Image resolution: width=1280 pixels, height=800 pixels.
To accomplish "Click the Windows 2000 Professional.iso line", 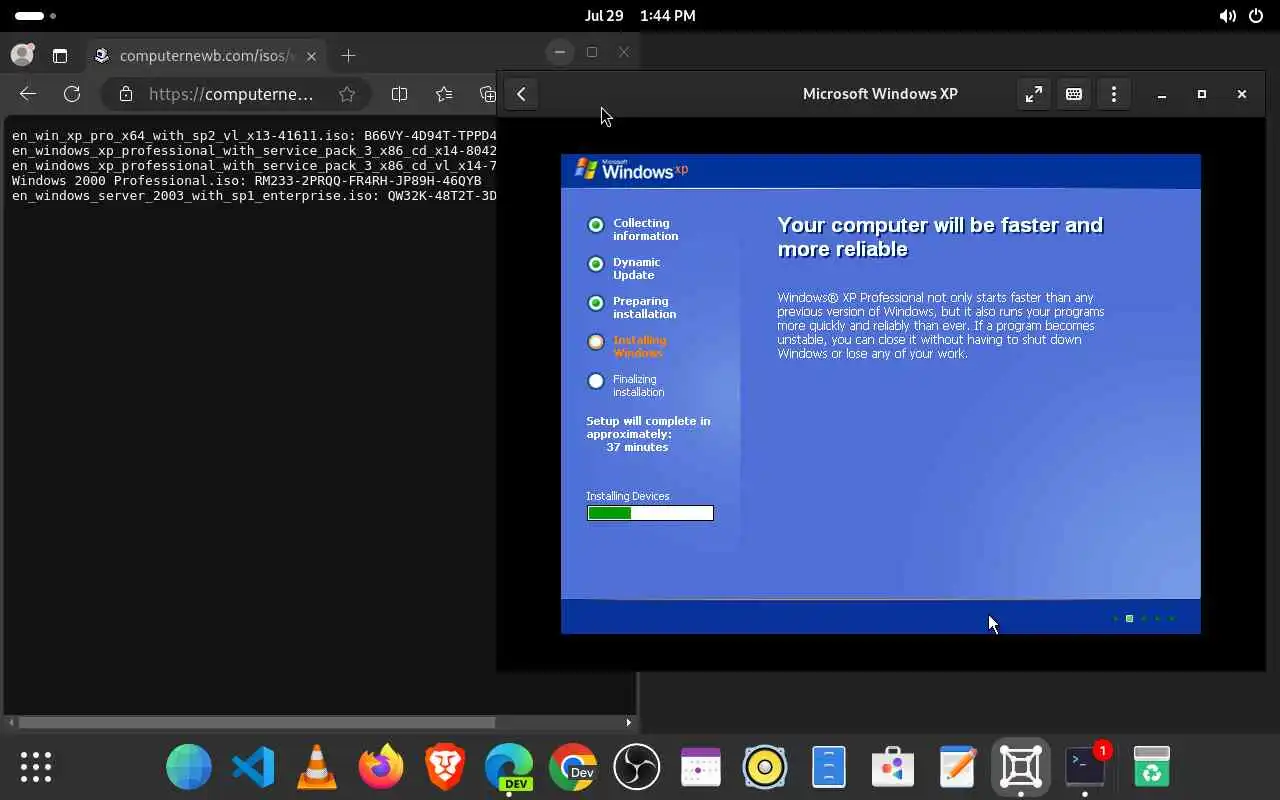I will point(246,181).
